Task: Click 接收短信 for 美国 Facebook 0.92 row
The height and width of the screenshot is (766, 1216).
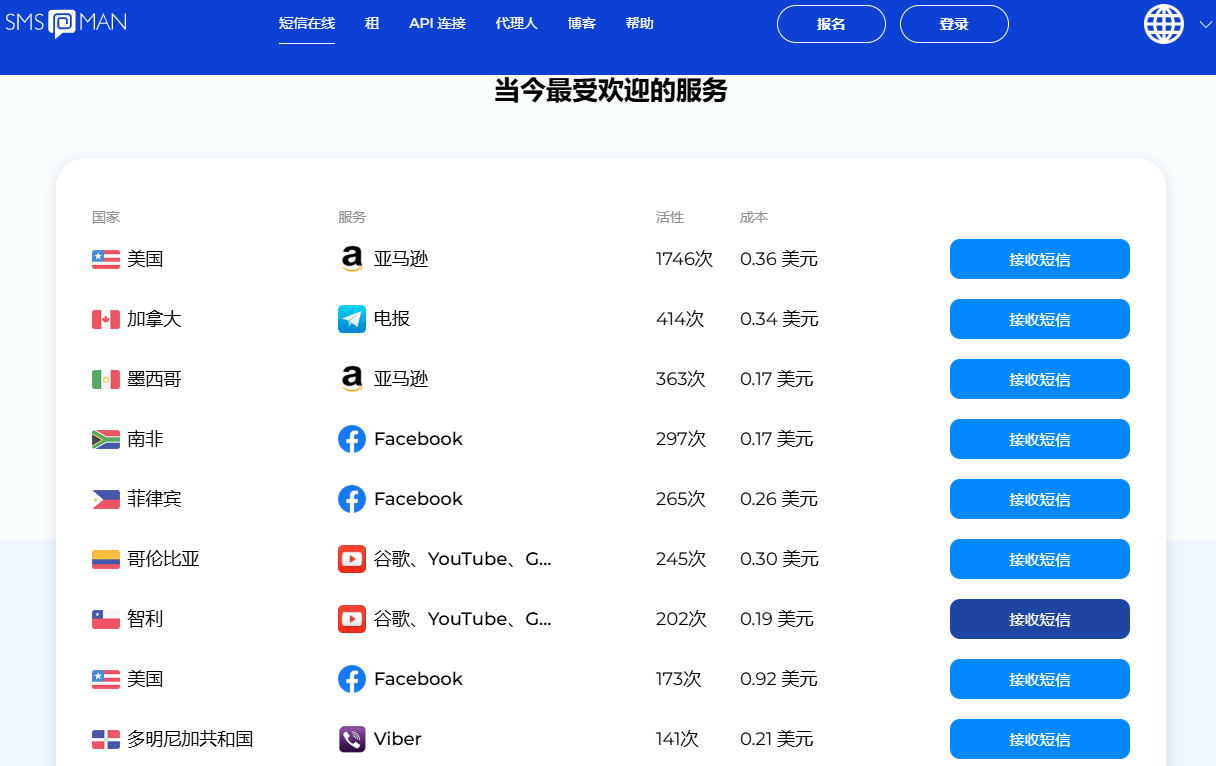Action: [1040, 679]
